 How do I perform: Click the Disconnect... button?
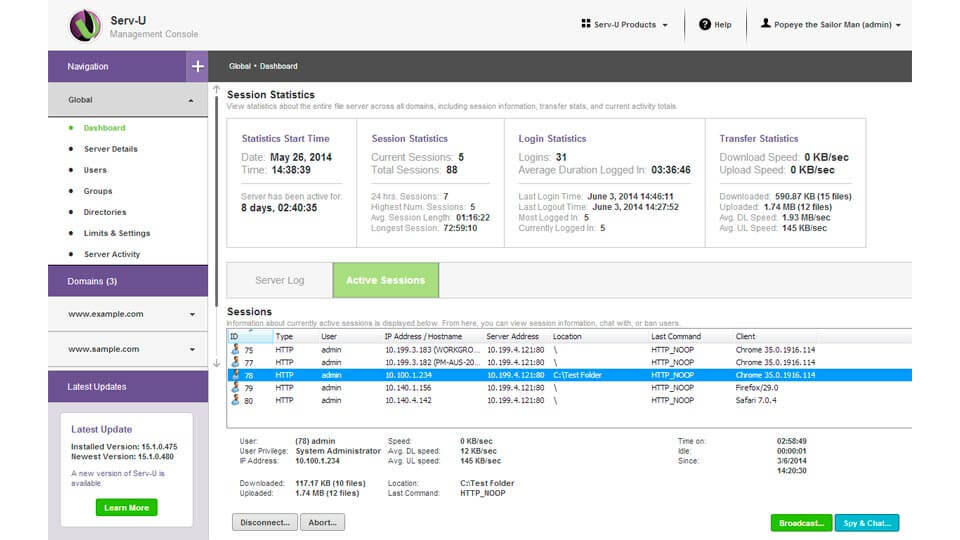(x=265, y=522)
